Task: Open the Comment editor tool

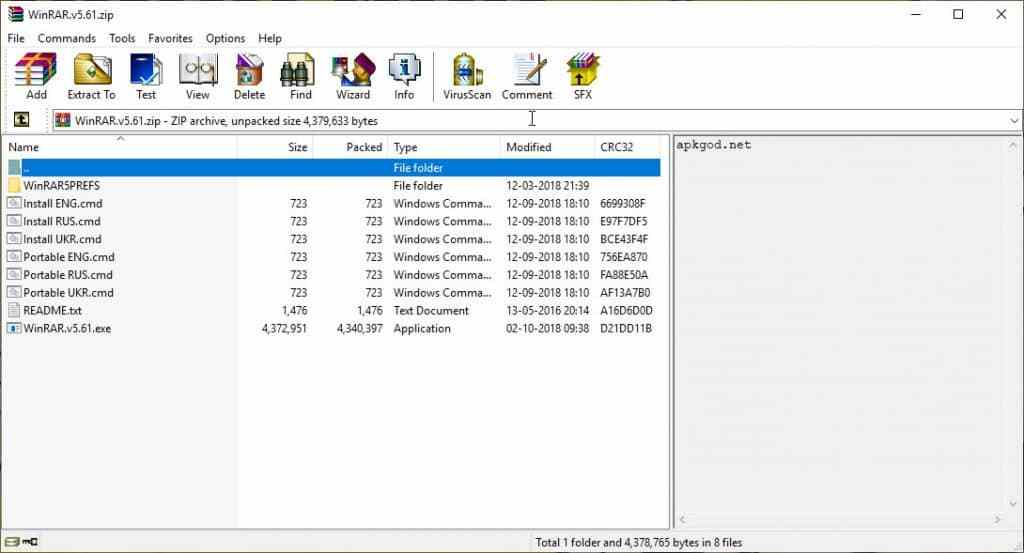Action: [x=527, y=76]
